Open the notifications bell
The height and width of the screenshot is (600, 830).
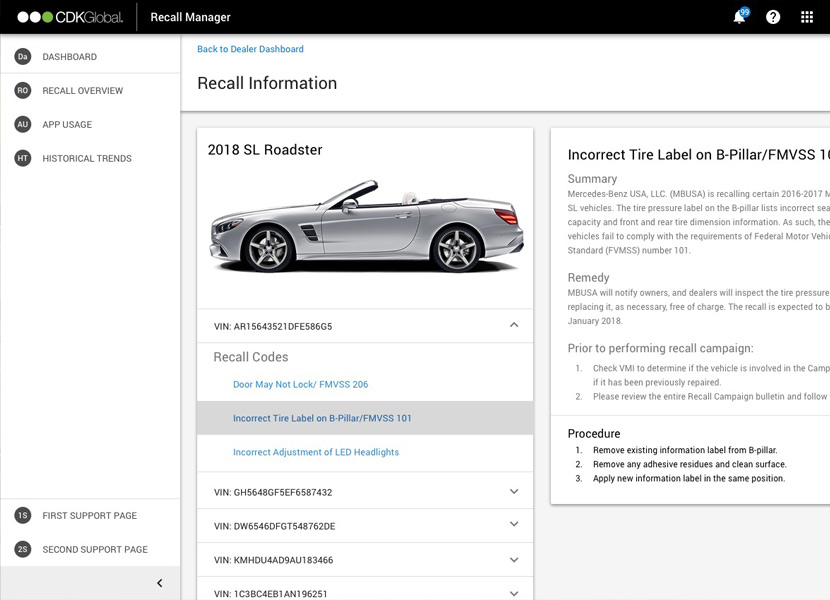pos(739,17)
